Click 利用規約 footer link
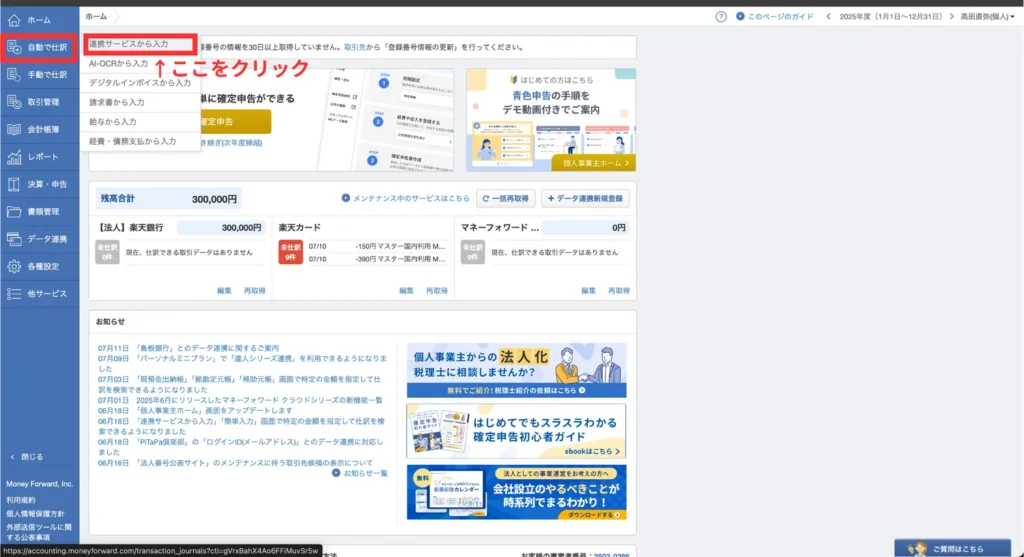The height and width of the screenshot is (557, 1024). [x=21, y=500]
